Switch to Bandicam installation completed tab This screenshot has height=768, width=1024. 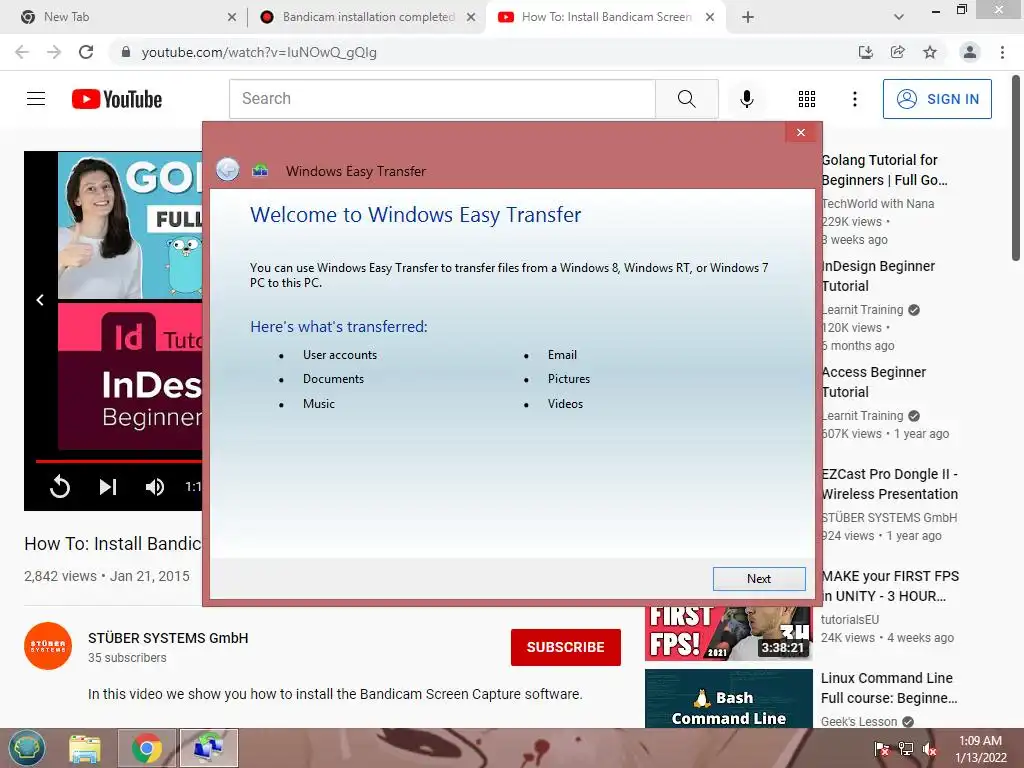(368, 17)
